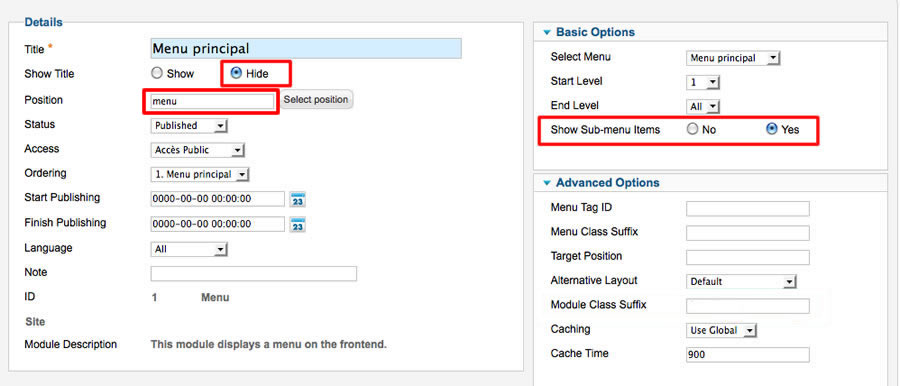Click the Title field containing Menu principal
The image size is (900, 386).
(x=306, y=49)
